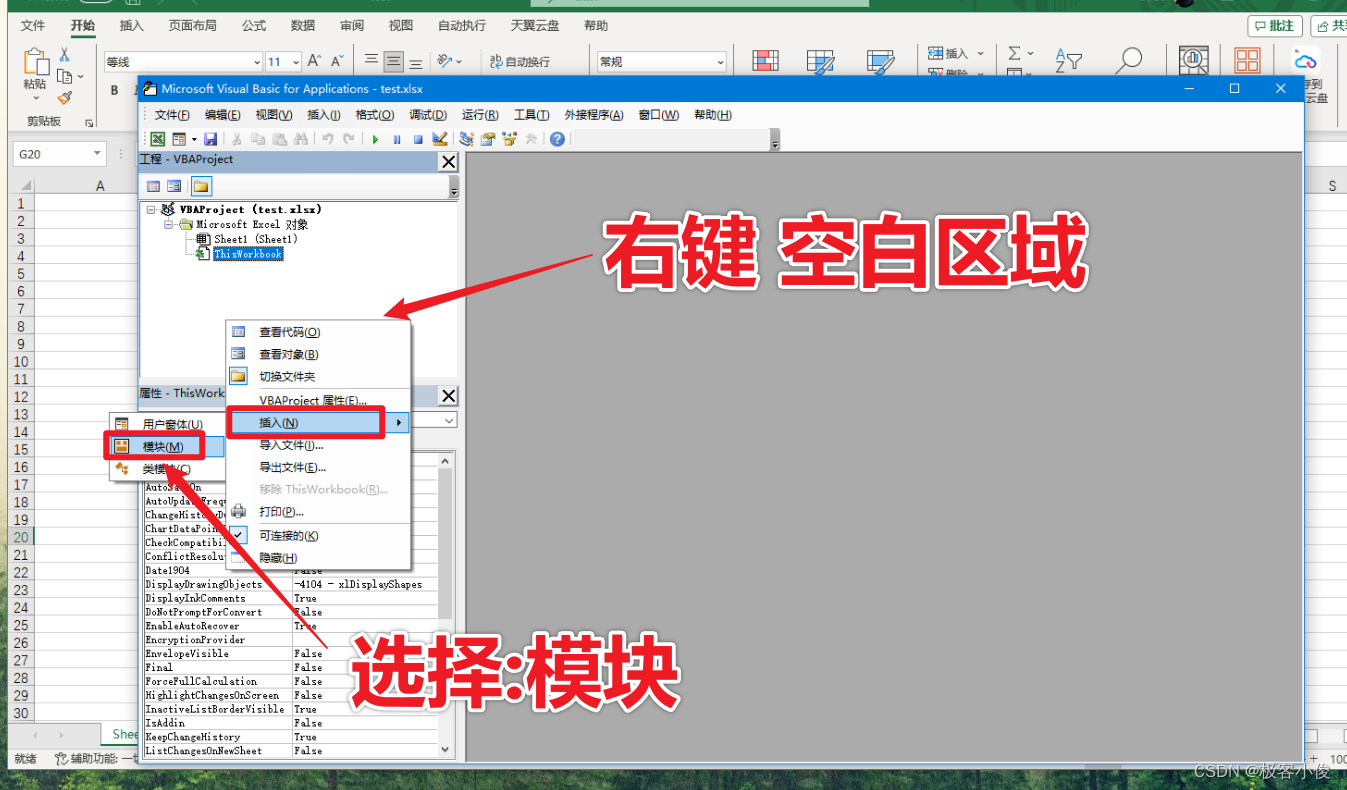Open the Excel font name 等线 dropdown
The width and height of the screenshot is (1347, 790).
[x=256, y=62]
